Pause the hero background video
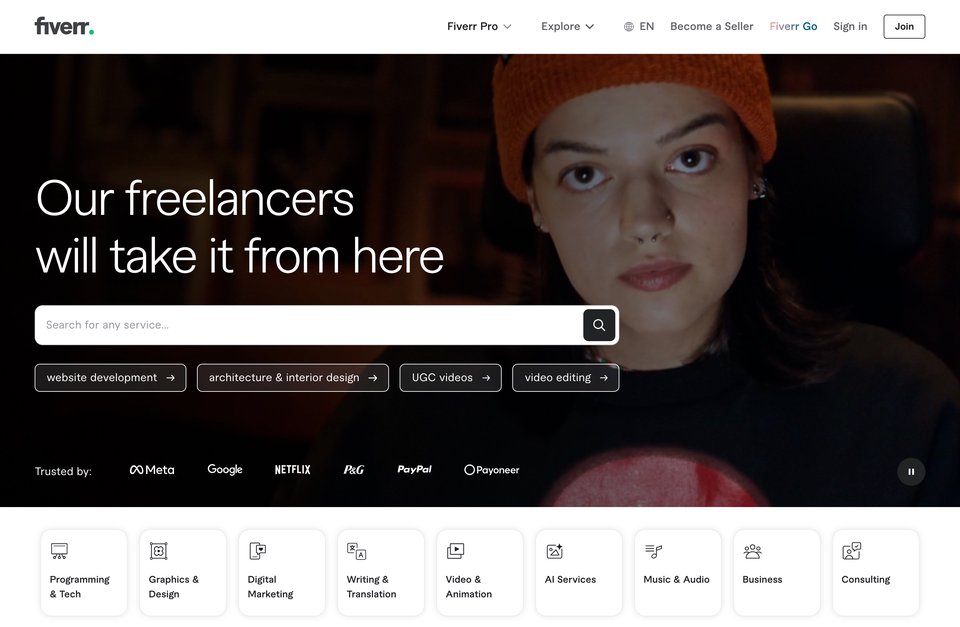 coord(911,471)
